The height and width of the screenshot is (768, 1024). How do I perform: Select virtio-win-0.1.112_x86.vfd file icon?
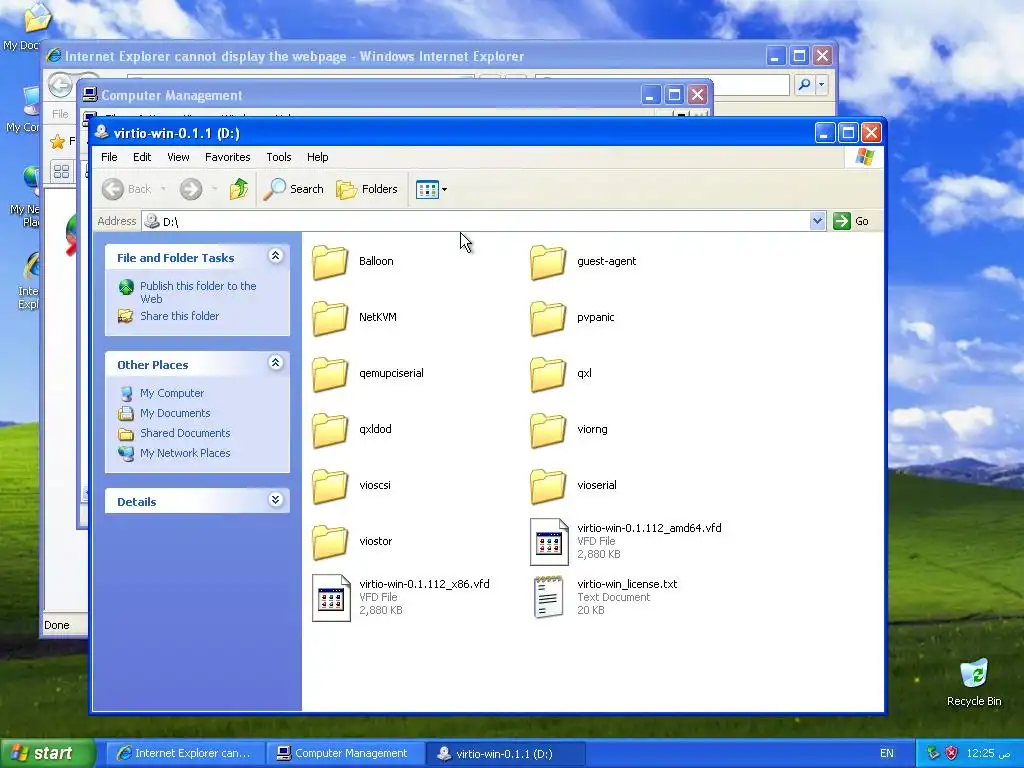(331, 598)
